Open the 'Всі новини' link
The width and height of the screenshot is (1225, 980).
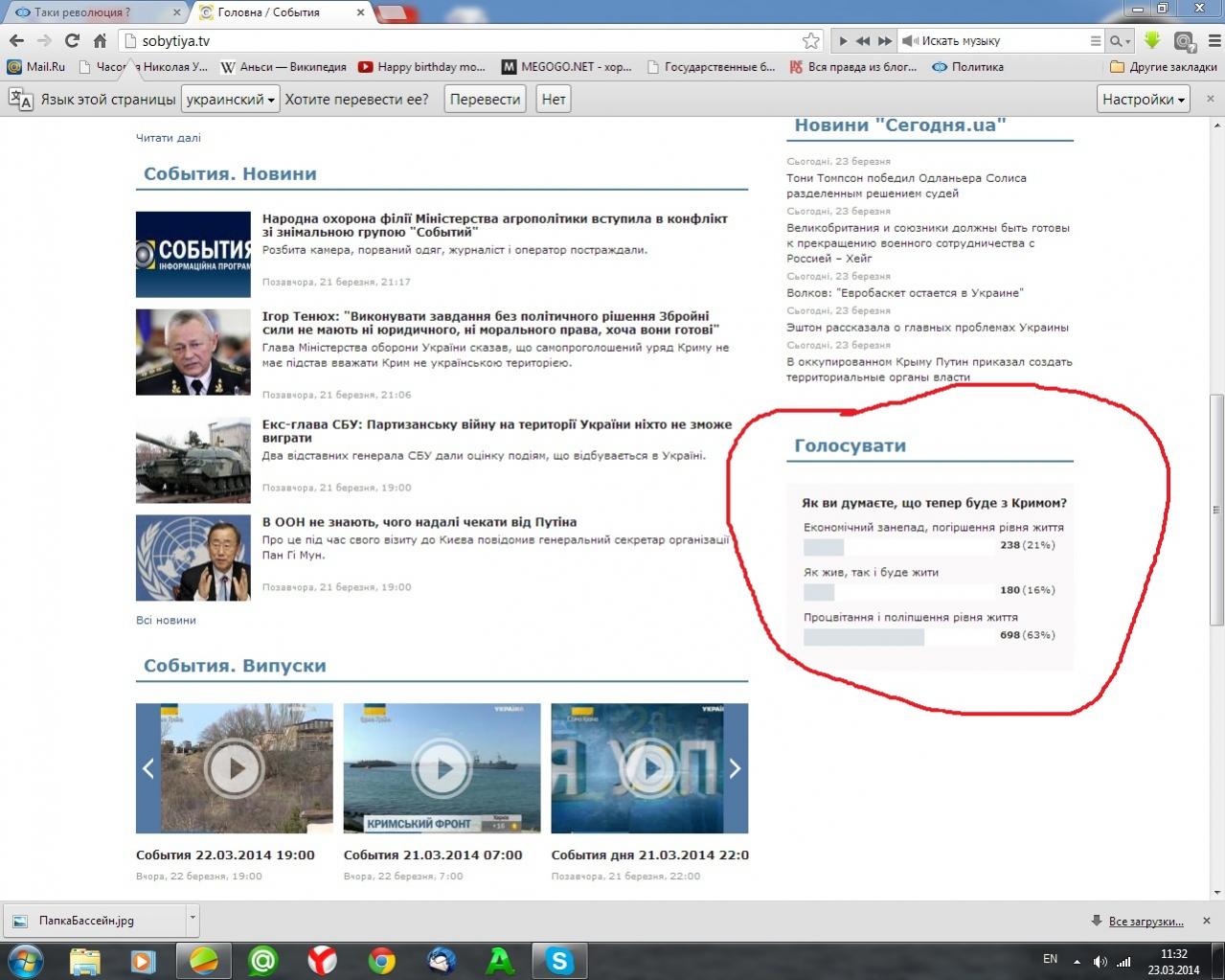(x=166, y=620)
